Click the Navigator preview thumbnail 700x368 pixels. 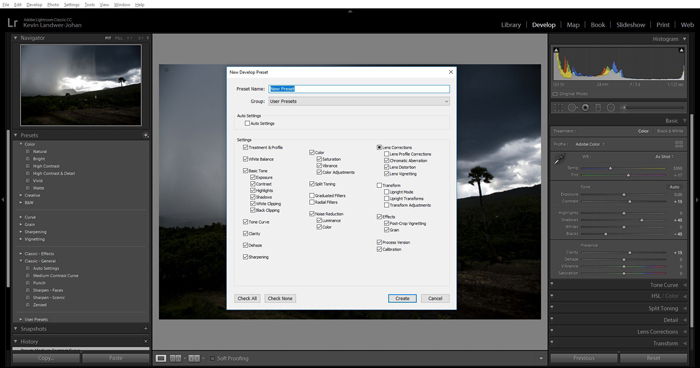(x=81, y=85)
